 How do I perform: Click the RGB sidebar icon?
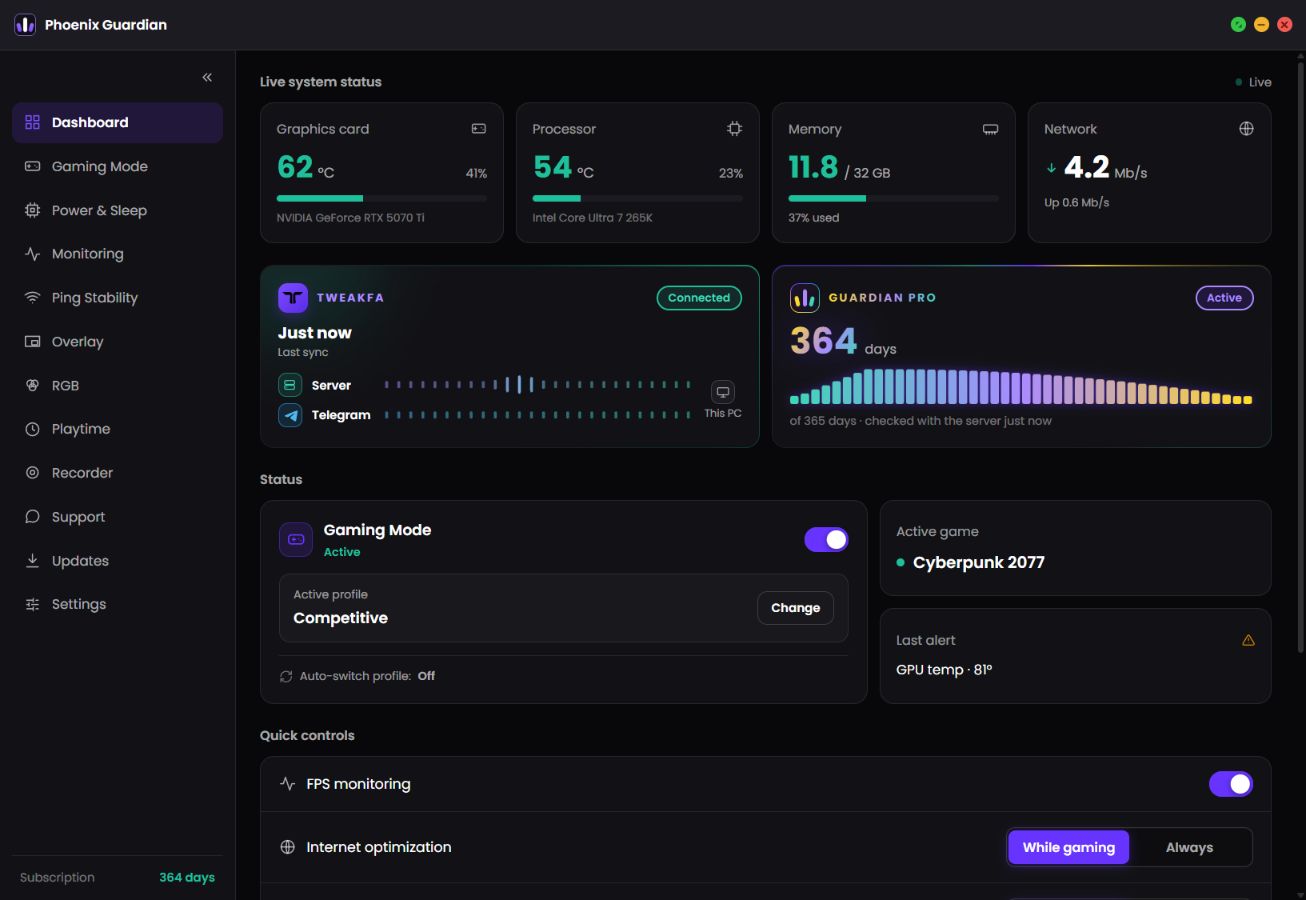point(32,385)
